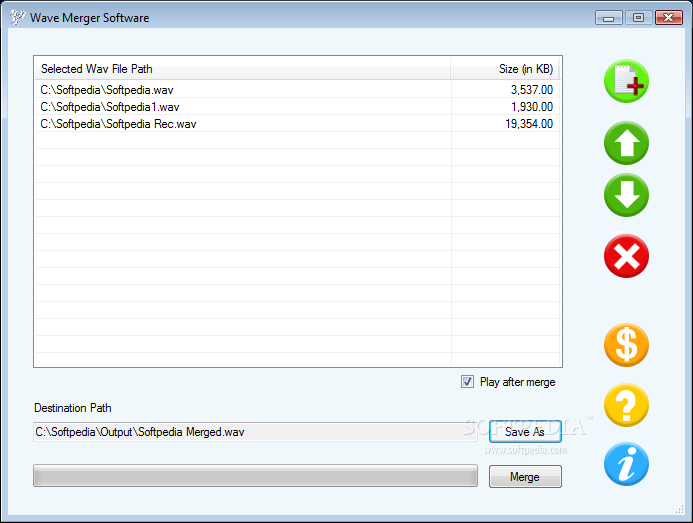Open purchase page via orange dollar icon
693x523 pixels.
click(x=626, y=345)
